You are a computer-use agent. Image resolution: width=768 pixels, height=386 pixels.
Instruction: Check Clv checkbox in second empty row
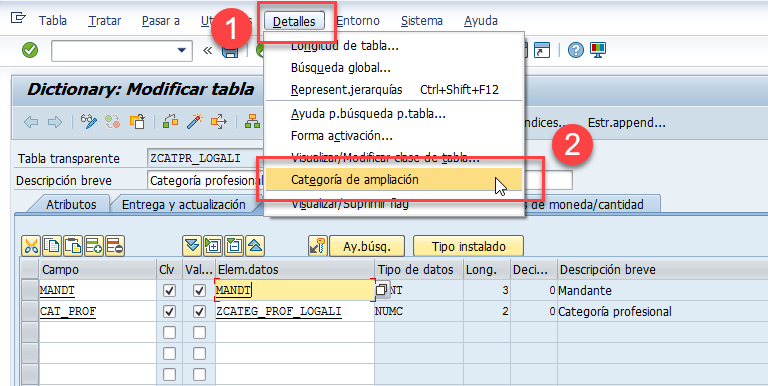point(169,354)
